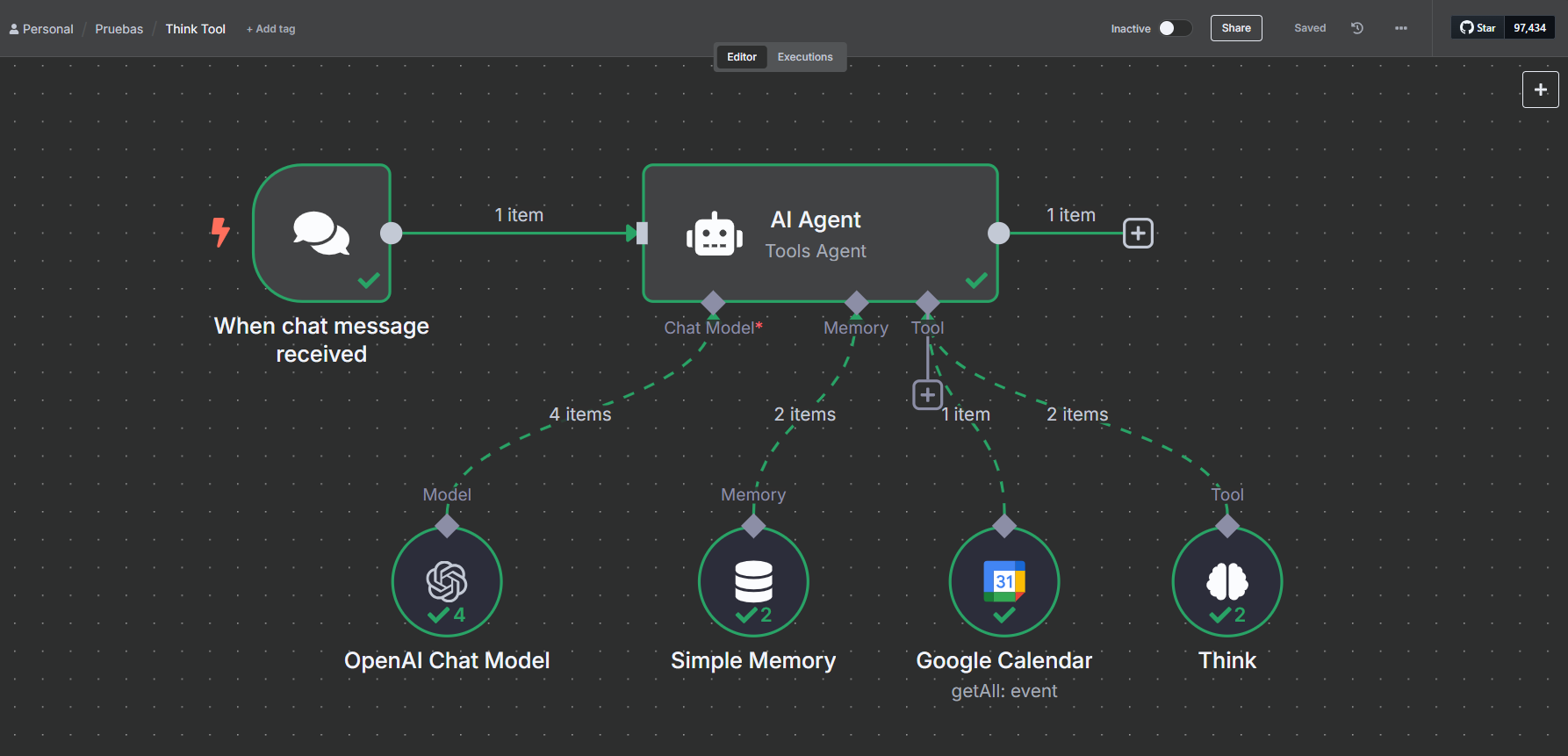Open the Pruebas folder breadcrumb

pyautogui.click(x=119, y=29)
